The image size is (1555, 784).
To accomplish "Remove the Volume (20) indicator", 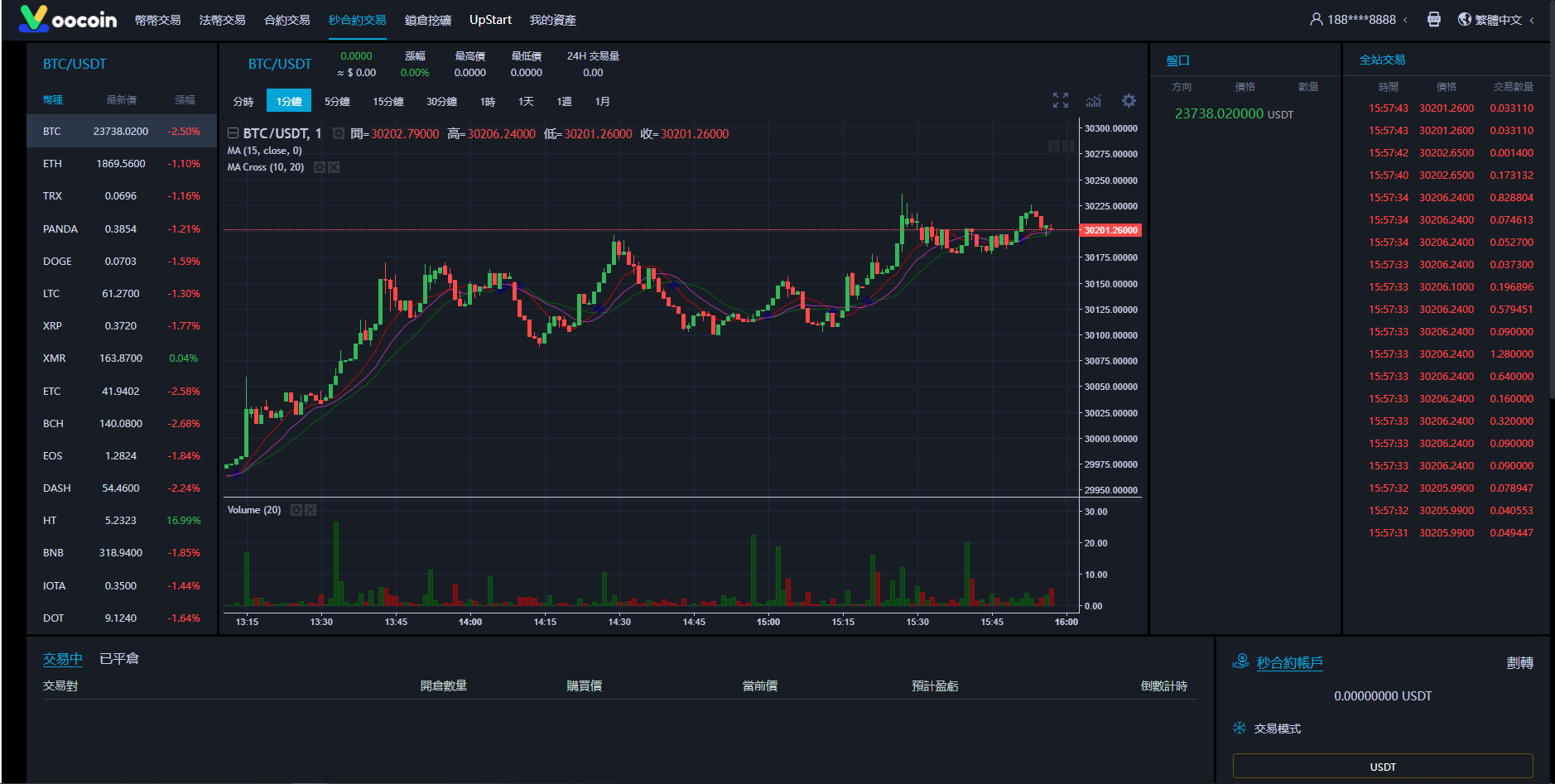I will [x=311, y=510].
